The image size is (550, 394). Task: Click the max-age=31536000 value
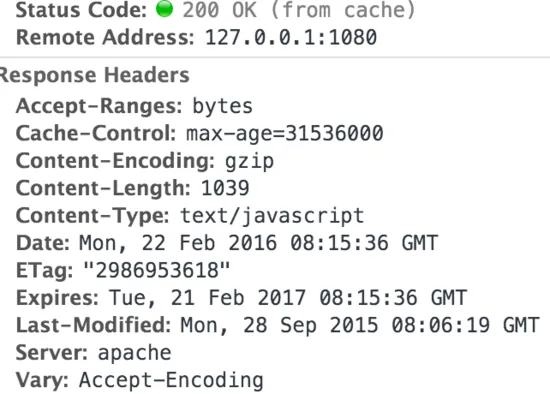tap(284, 134)
